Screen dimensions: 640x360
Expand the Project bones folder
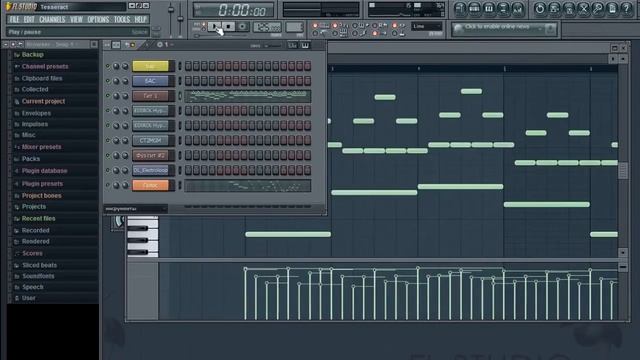click(x=38, y=196)
